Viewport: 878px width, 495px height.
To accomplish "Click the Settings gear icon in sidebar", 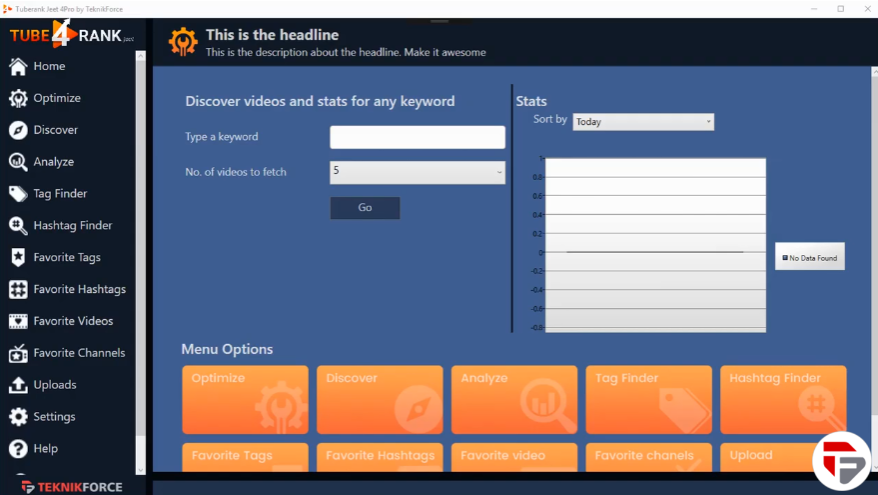I will click(x=18, y=417).
